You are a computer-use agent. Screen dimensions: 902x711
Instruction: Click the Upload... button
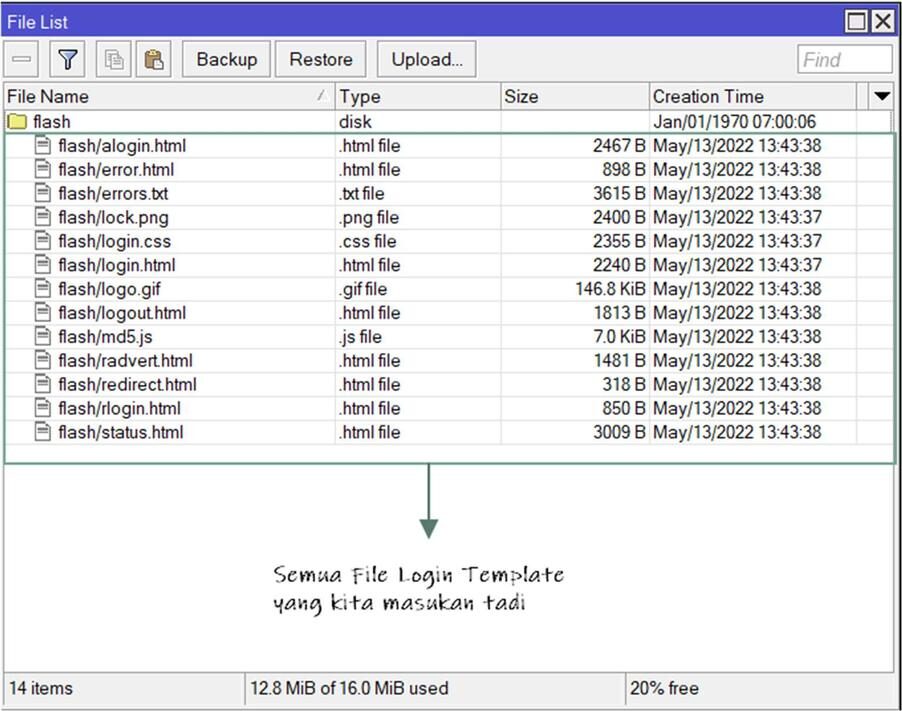(427, 60)
